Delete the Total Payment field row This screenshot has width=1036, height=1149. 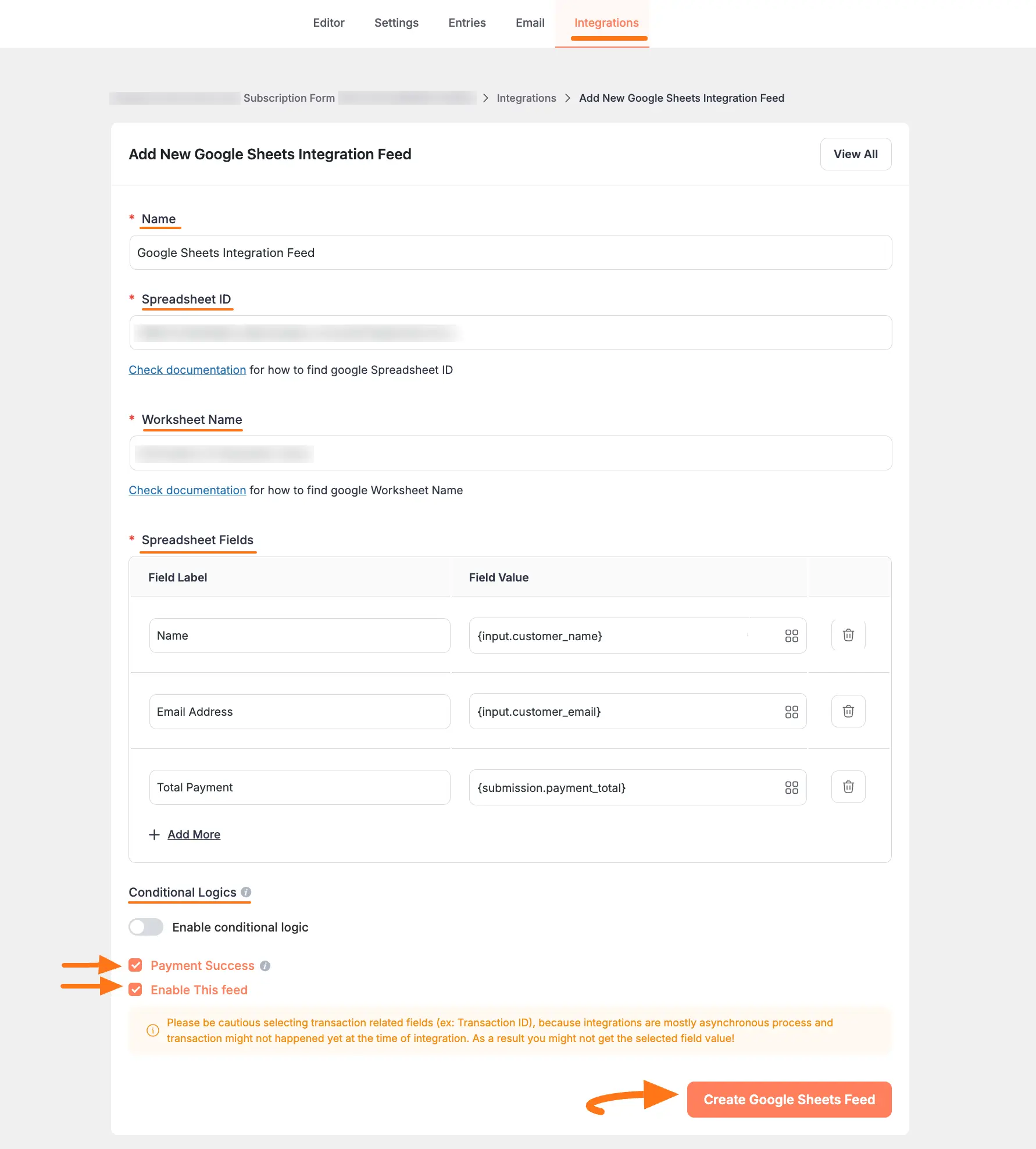tap(848, 787)
